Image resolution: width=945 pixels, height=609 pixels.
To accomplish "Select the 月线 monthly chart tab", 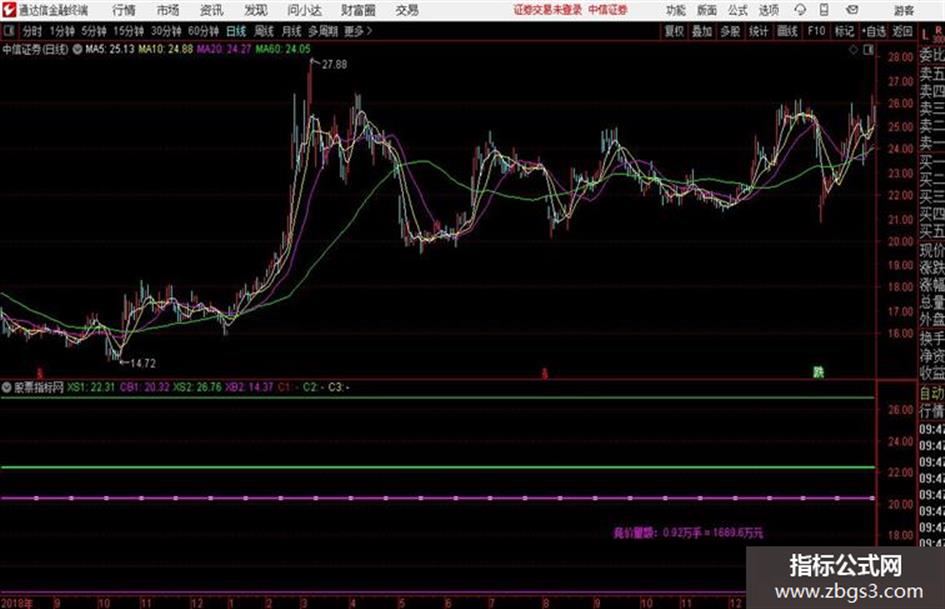I will (292, 31).
